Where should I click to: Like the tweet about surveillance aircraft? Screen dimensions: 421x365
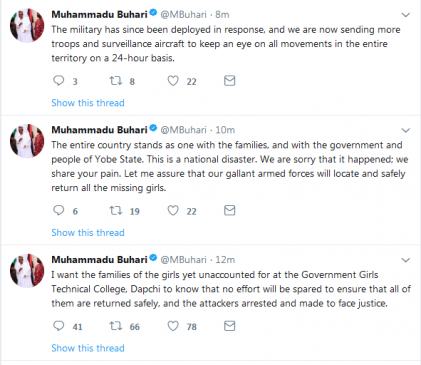[173, 81]
